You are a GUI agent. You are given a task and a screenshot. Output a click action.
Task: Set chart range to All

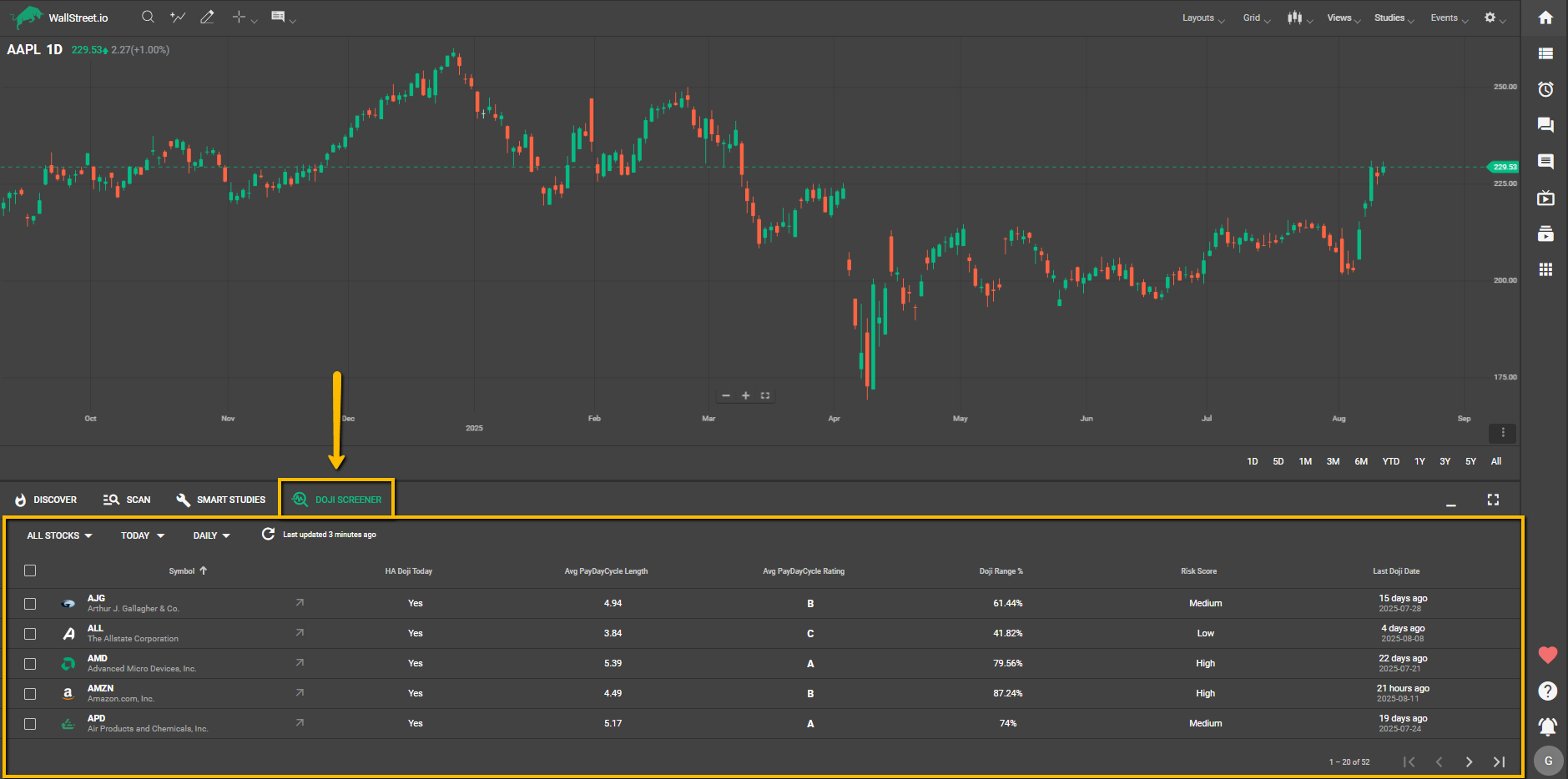[1496, 461]
